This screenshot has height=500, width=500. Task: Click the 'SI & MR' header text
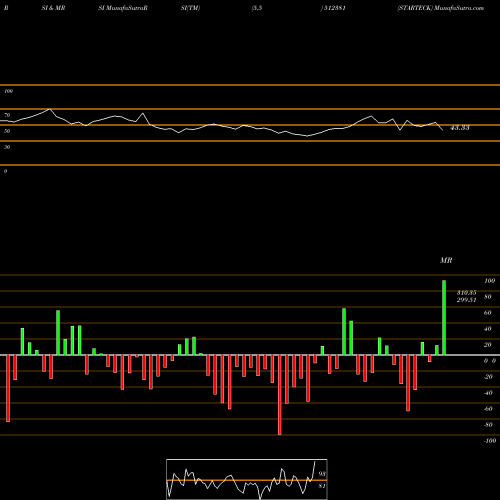(x=53, y=8)
